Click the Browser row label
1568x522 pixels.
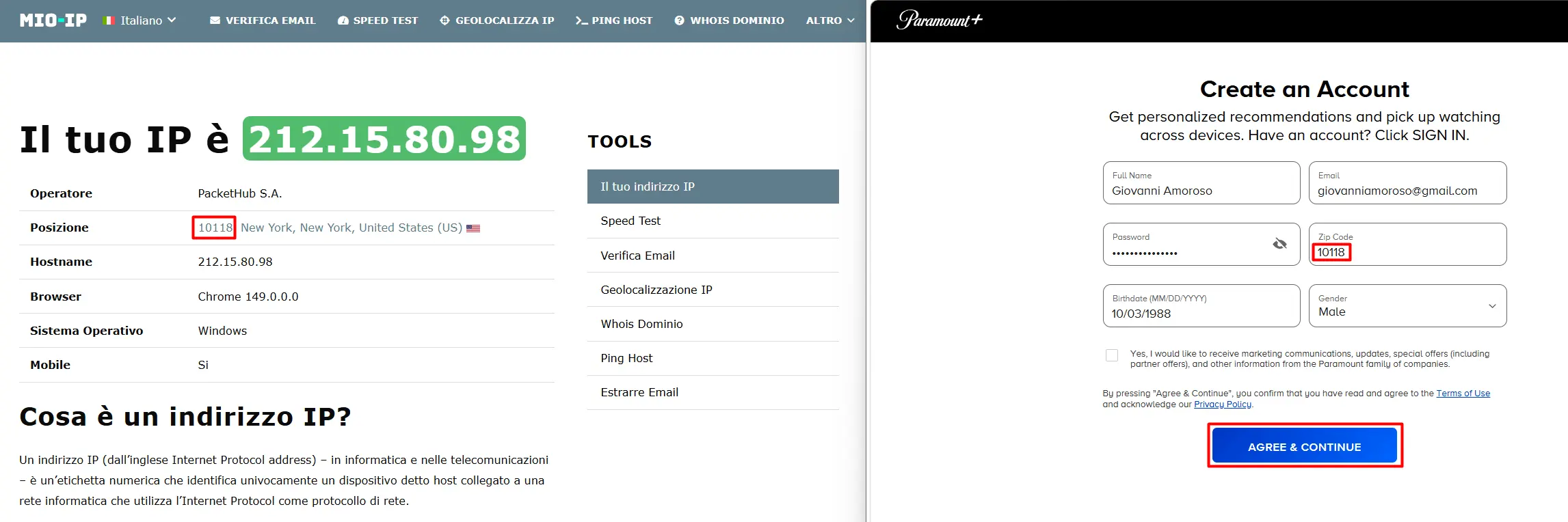(x=55, y=297)
